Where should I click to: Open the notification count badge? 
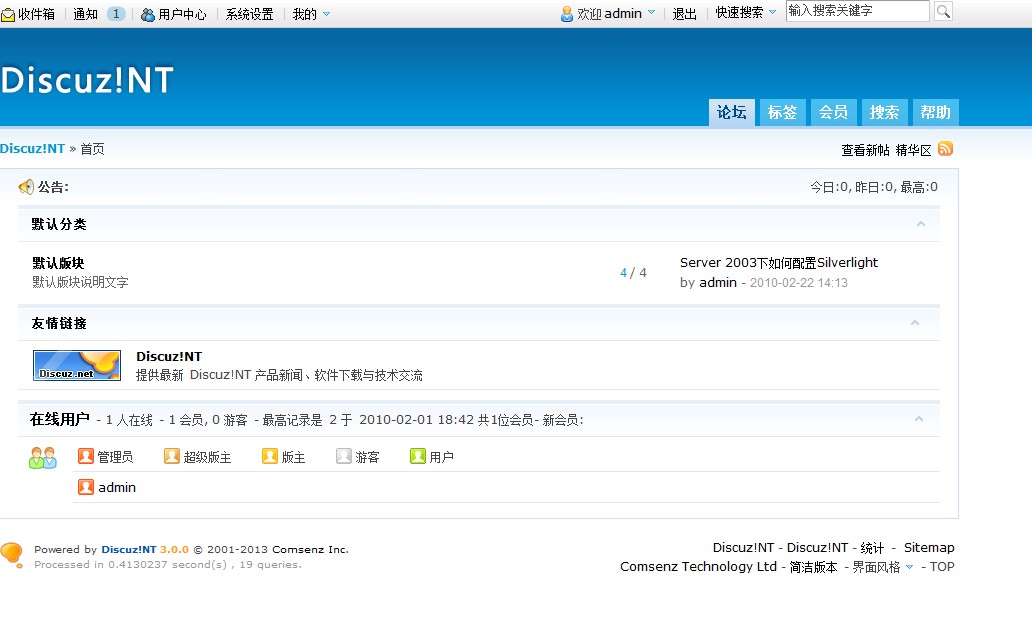pyautogui.click(x=116, y=14)
